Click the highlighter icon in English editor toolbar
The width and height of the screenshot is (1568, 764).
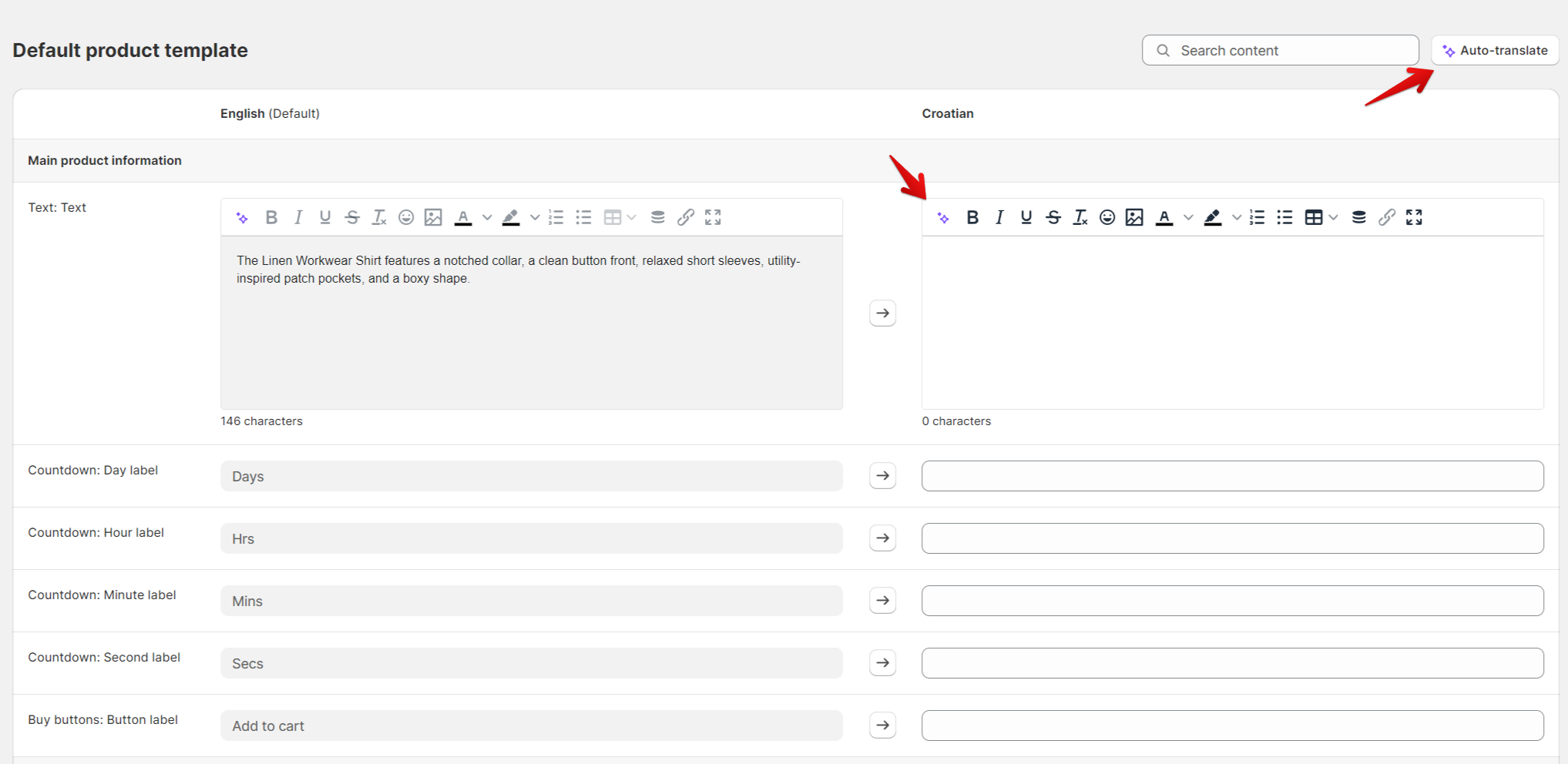(x=511, y=218)
